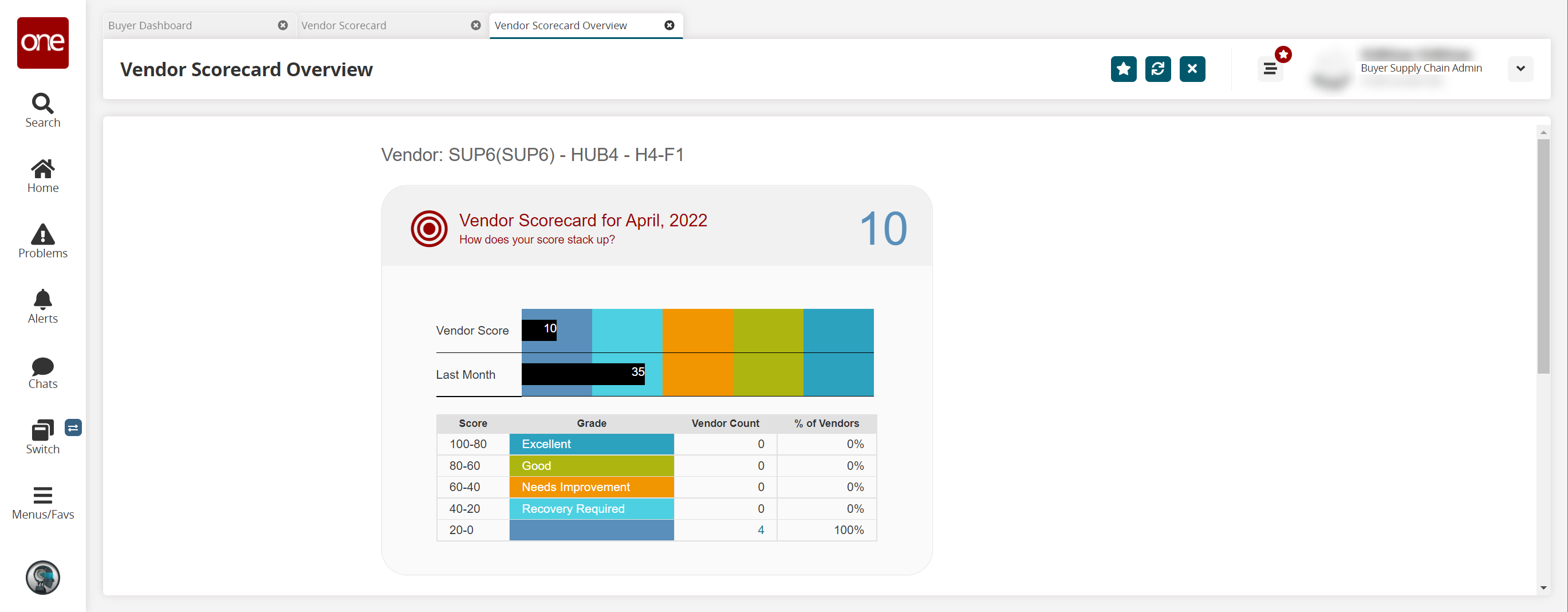Viewport: 1568px width, 612px height.
Task: Click the Excellent grade color cell
Action: (591, 444)
